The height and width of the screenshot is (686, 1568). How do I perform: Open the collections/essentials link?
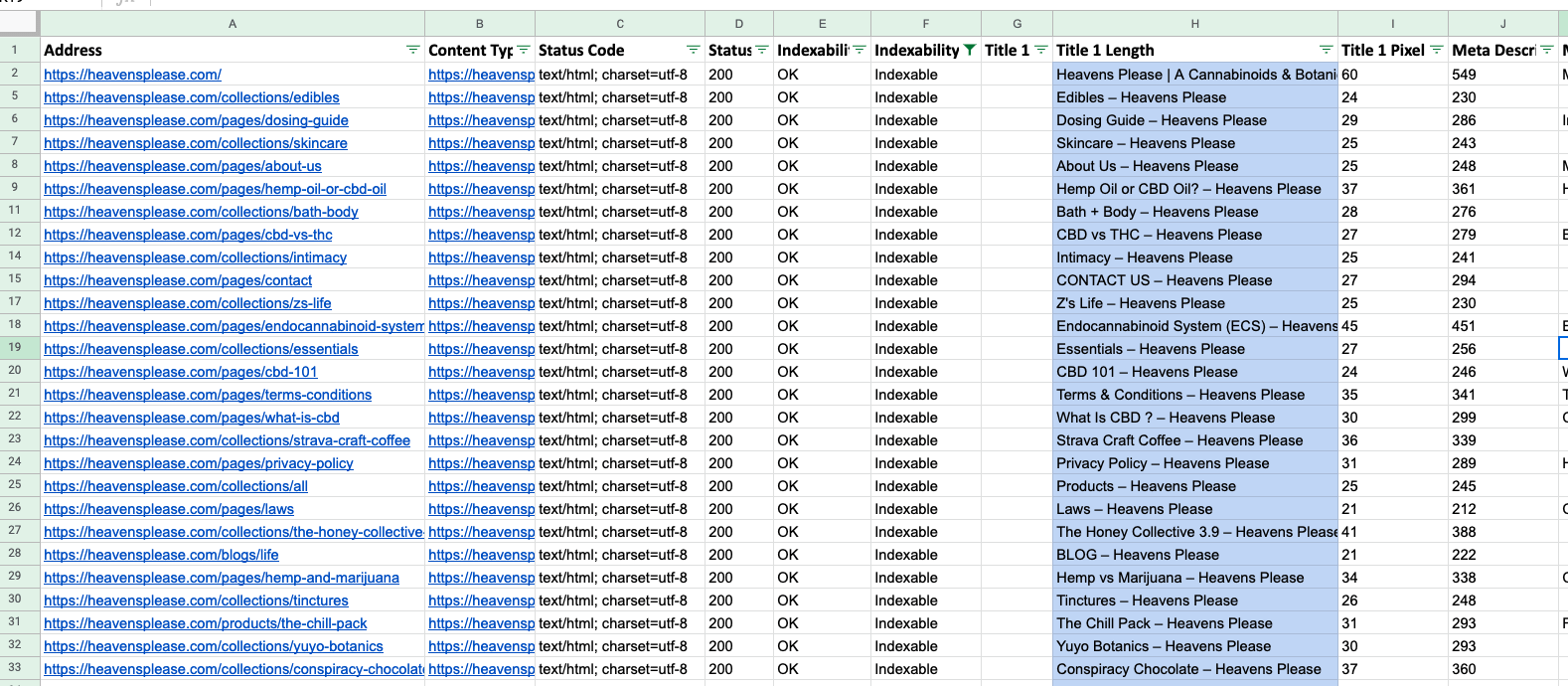pyautogui.click(x=201, y=349)
